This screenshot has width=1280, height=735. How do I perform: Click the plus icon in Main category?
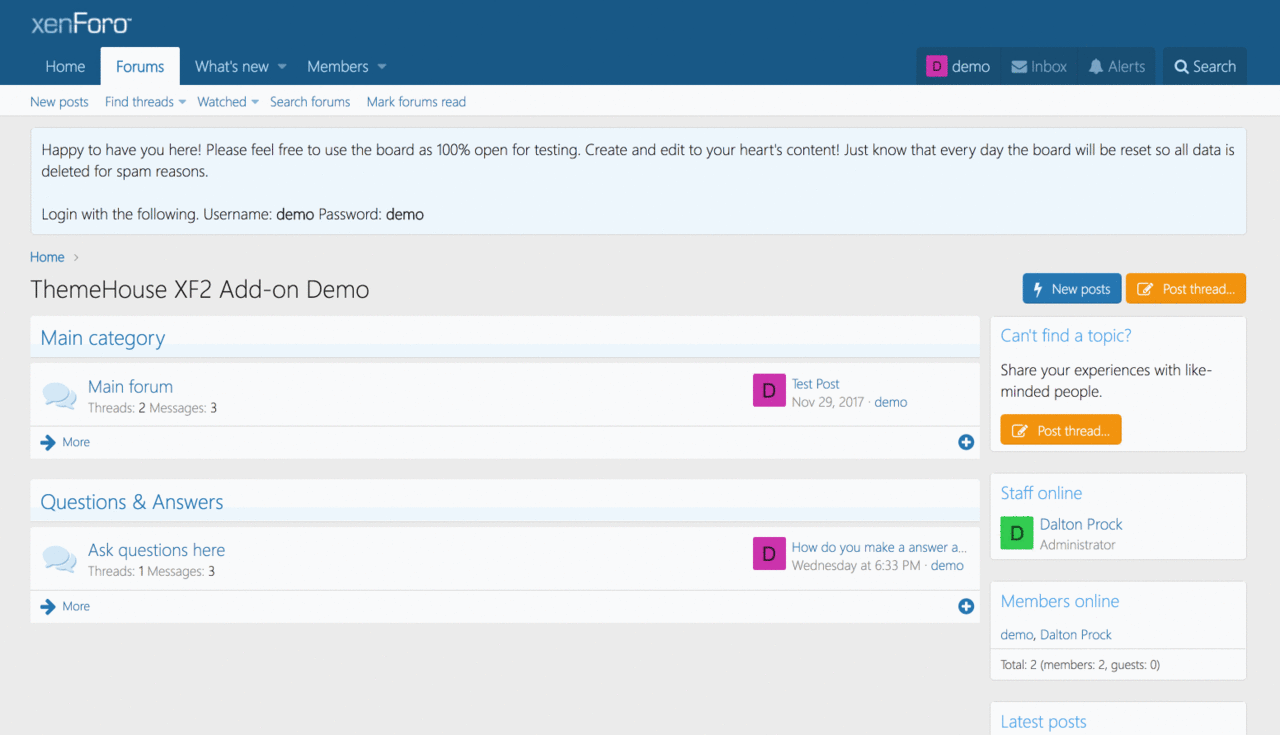click(966, 442)
